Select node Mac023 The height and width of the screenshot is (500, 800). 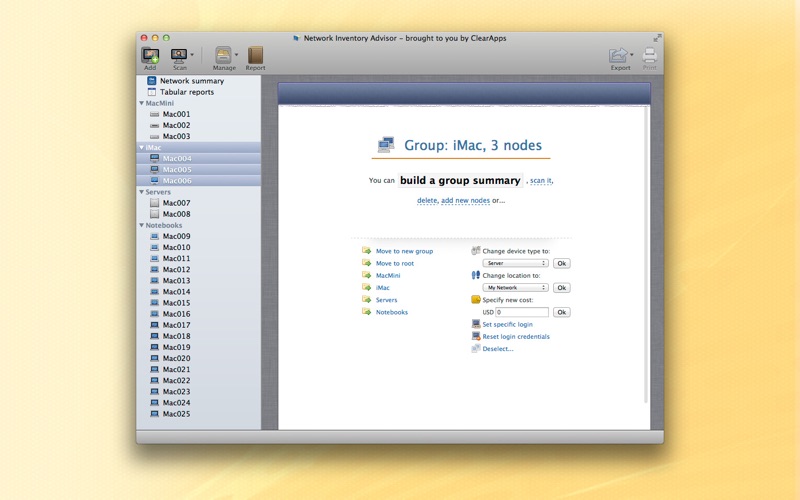177,392
